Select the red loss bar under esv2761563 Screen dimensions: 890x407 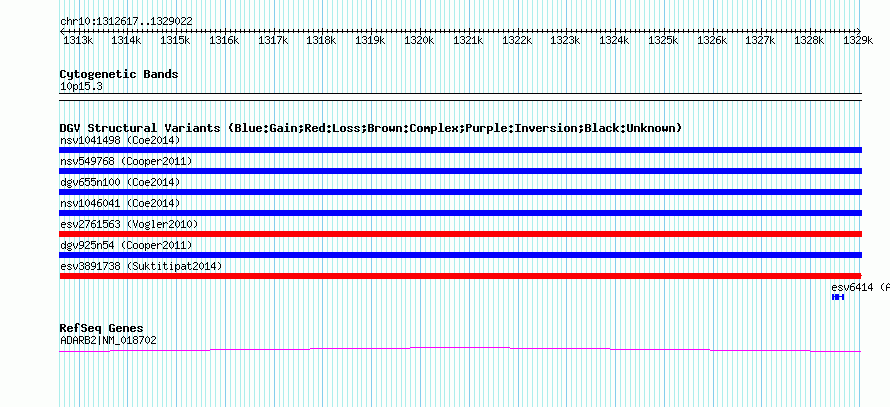click(x=460, y=234)
